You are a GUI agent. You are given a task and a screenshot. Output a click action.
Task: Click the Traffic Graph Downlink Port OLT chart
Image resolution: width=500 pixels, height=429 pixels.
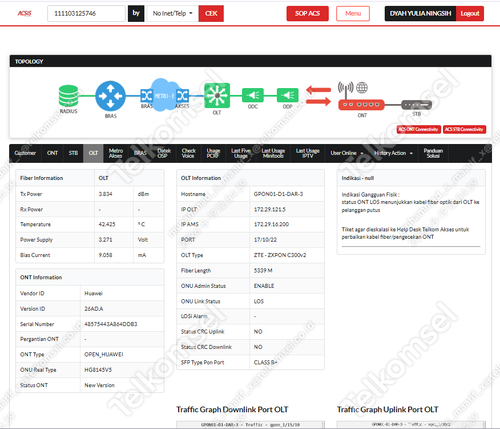click(x=250, y=424)
